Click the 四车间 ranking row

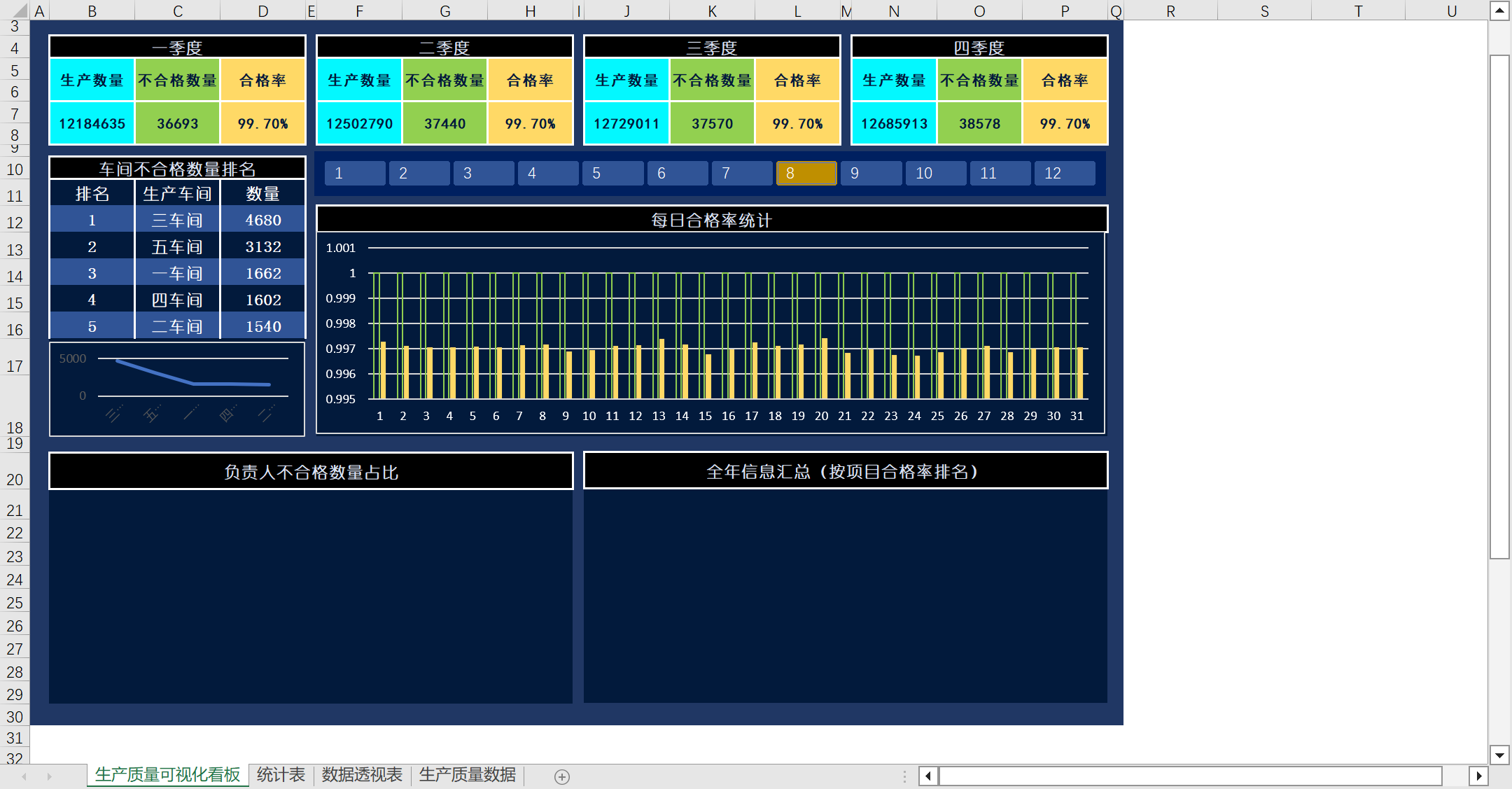177,300
